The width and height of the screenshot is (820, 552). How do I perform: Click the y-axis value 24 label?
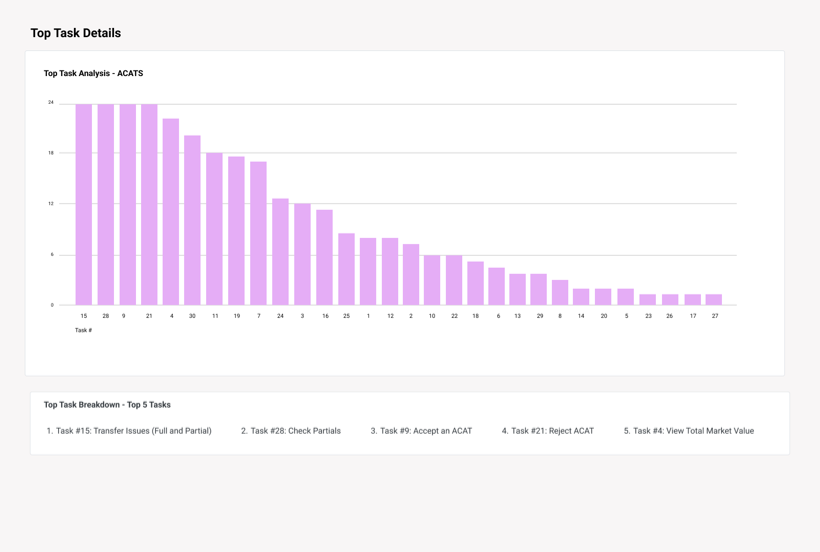(51, 103)
